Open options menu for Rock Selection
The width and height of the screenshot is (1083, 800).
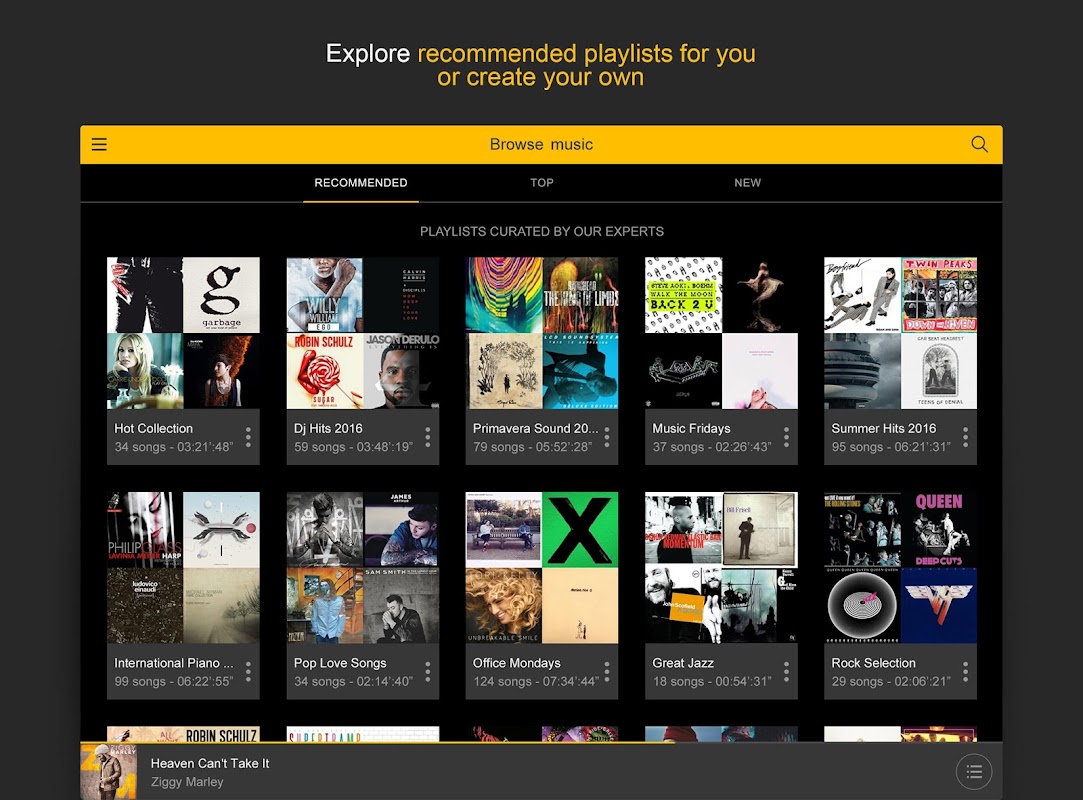[x=965, y=672]
